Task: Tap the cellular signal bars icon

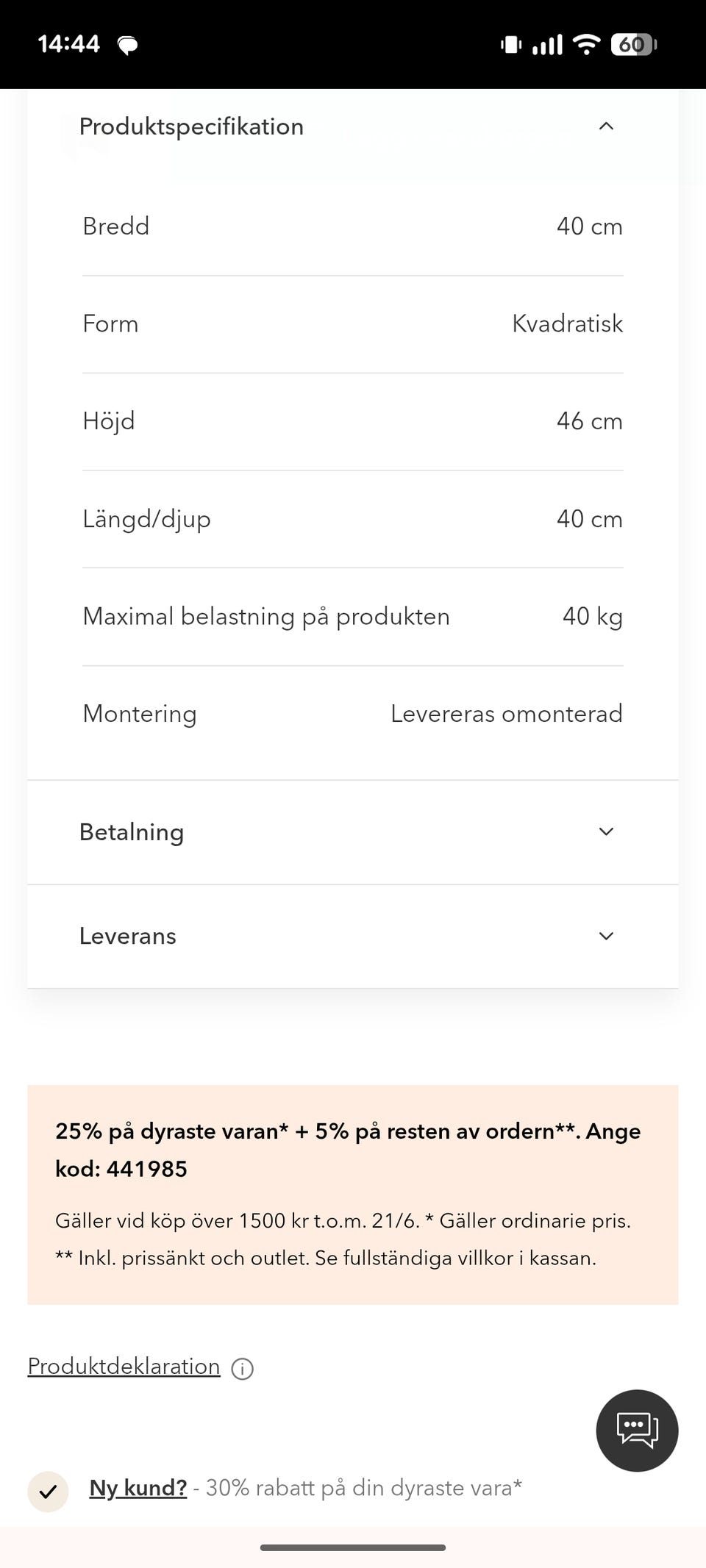Action: point(546,45)
